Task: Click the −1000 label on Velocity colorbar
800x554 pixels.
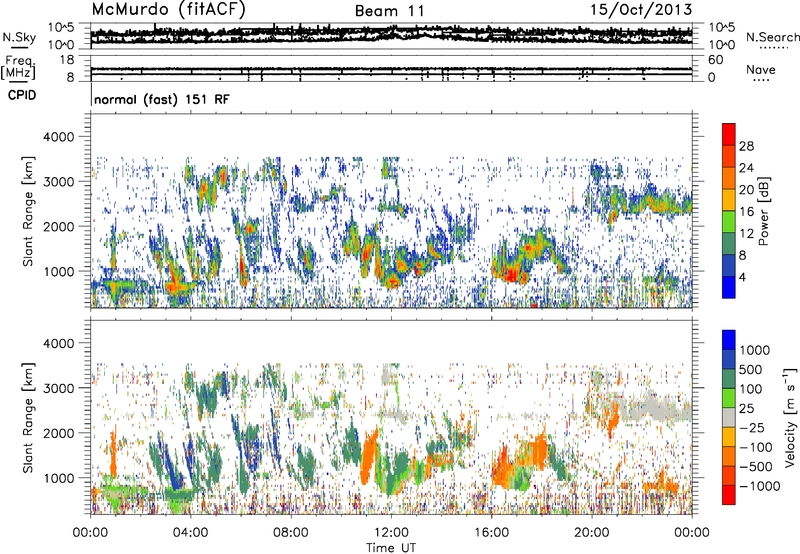Action: (x=760, y=486)
